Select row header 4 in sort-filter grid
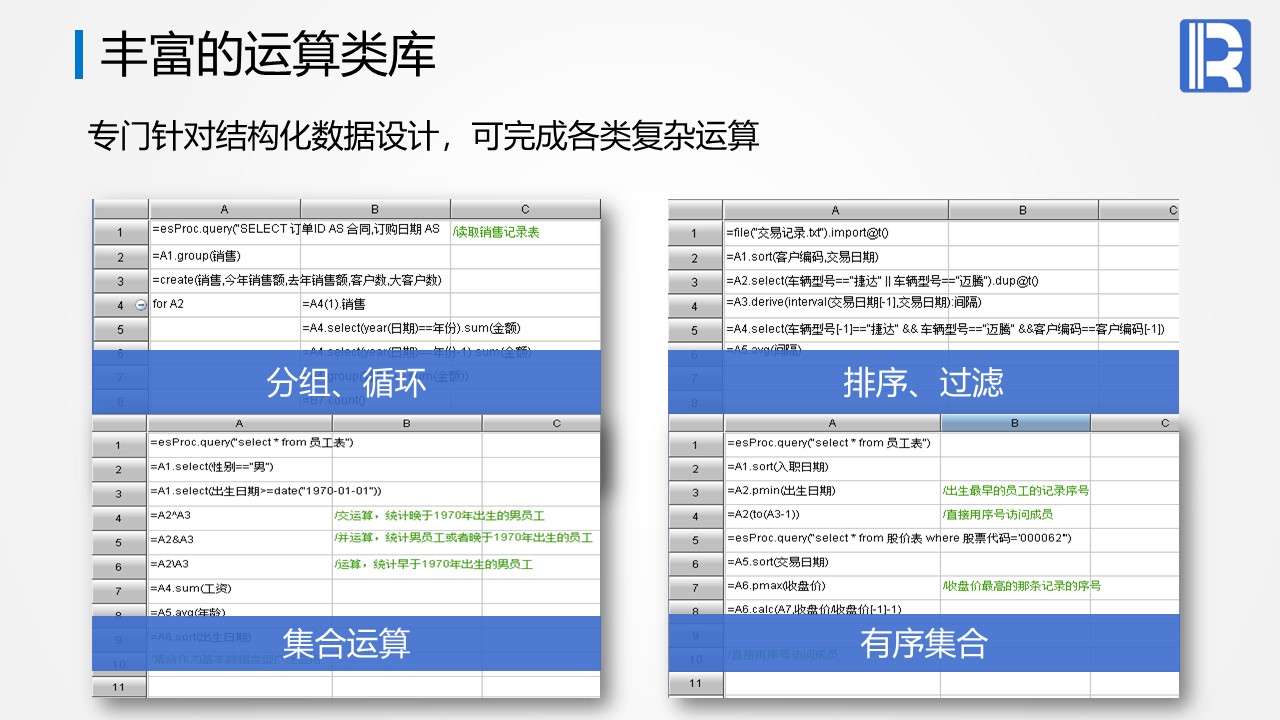Viewport: 1280px width, 720px height. [x=695, y=305]
